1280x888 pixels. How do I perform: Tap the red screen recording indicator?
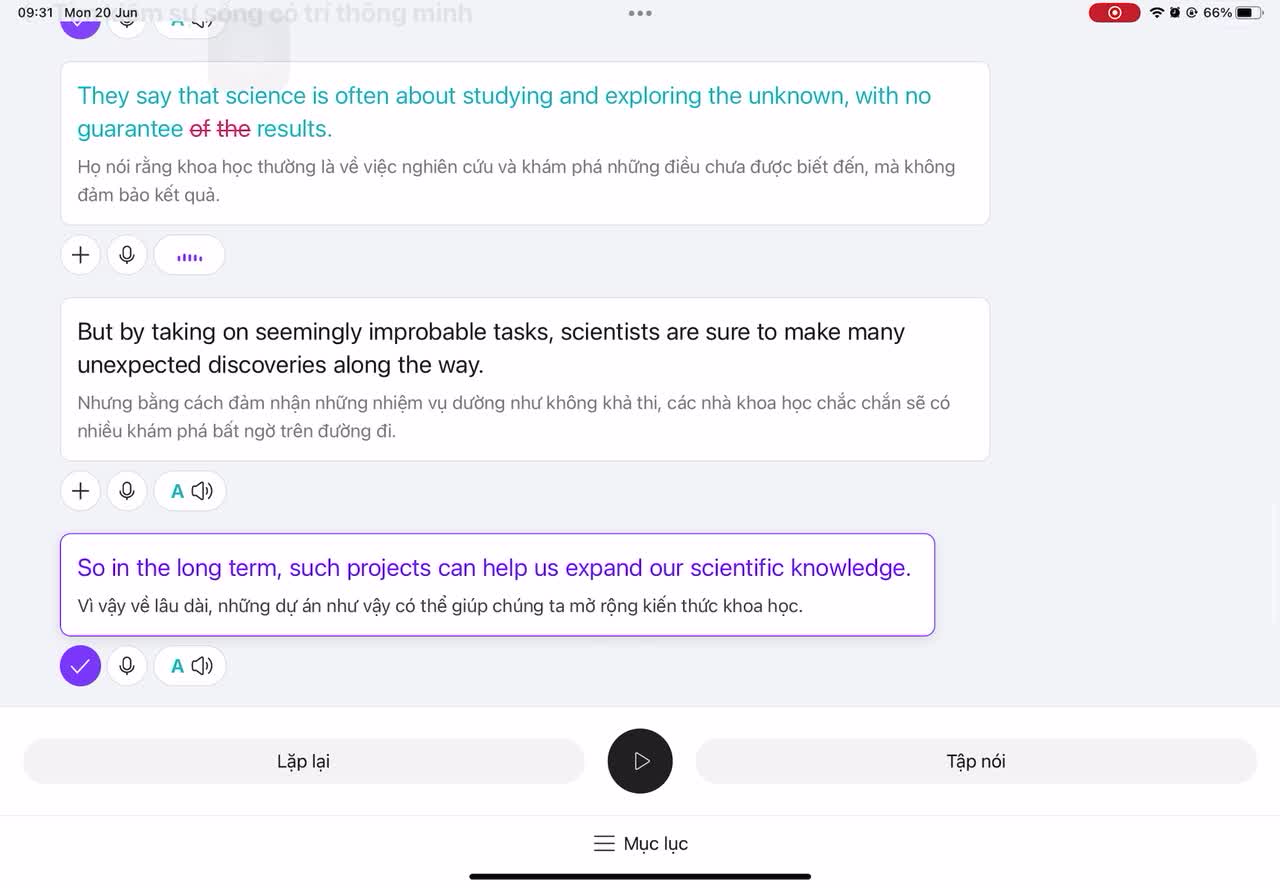(x=1114, y=13)
